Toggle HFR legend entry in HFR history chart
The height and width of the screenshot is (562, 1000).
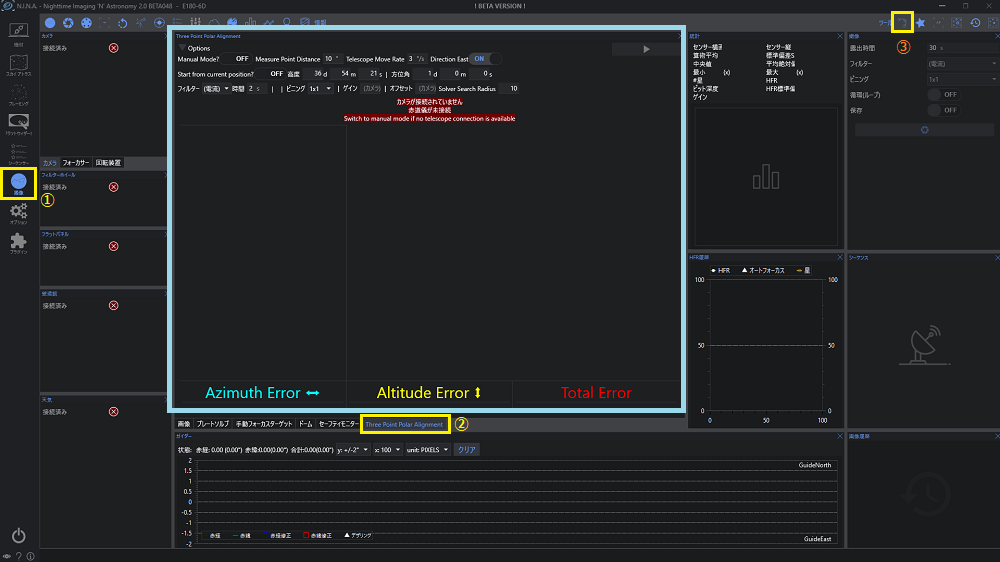(x=721, y=270)
